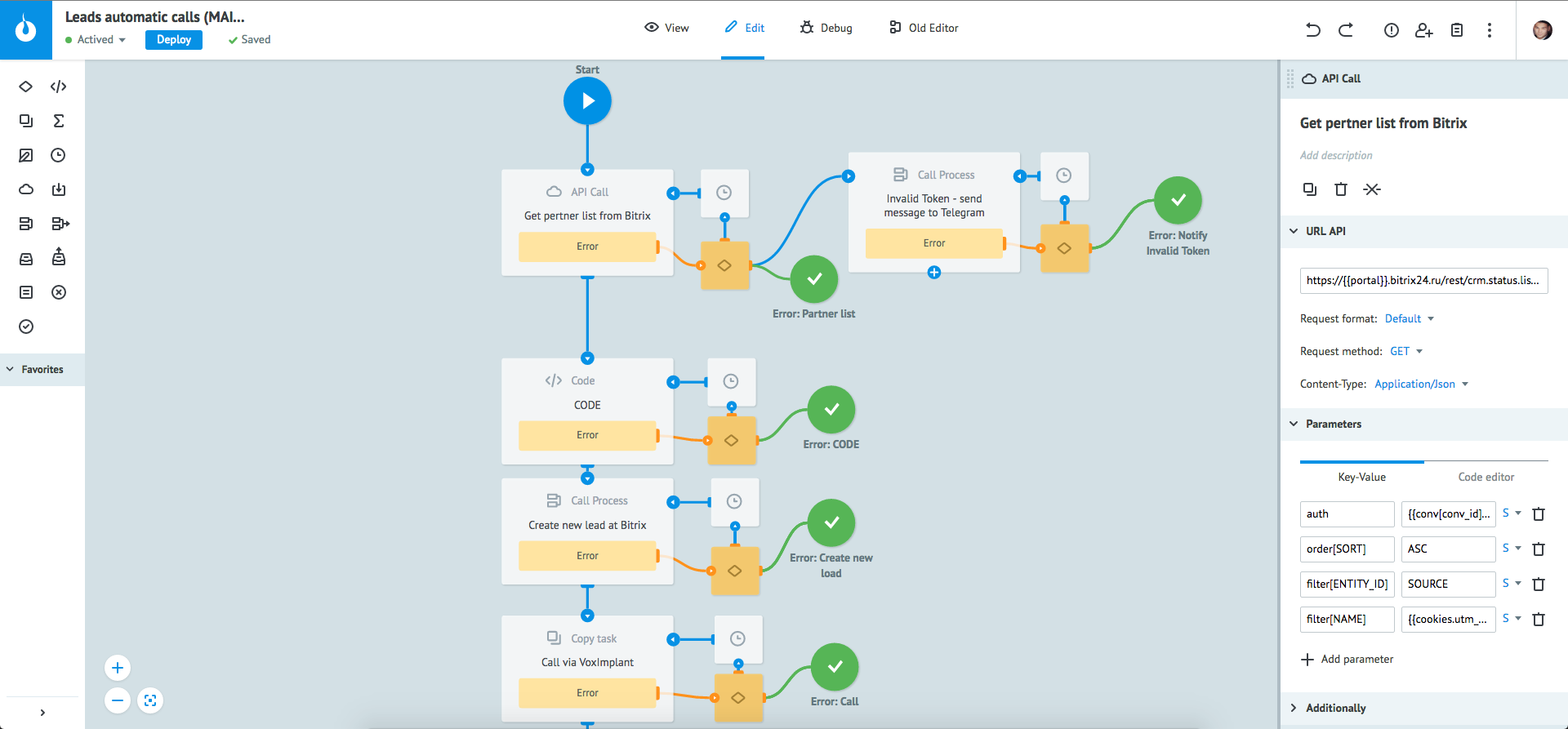Screen dimensions: 1568x729
Task: Switch to the Code editor tab
Action: tap(1486, 477)
